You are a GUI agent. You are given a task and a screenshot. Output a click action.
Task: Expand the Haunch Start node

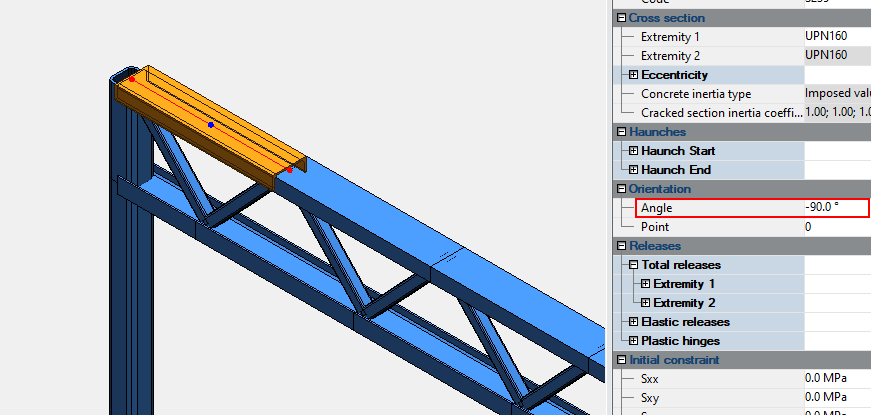click(x=633, y=151)
